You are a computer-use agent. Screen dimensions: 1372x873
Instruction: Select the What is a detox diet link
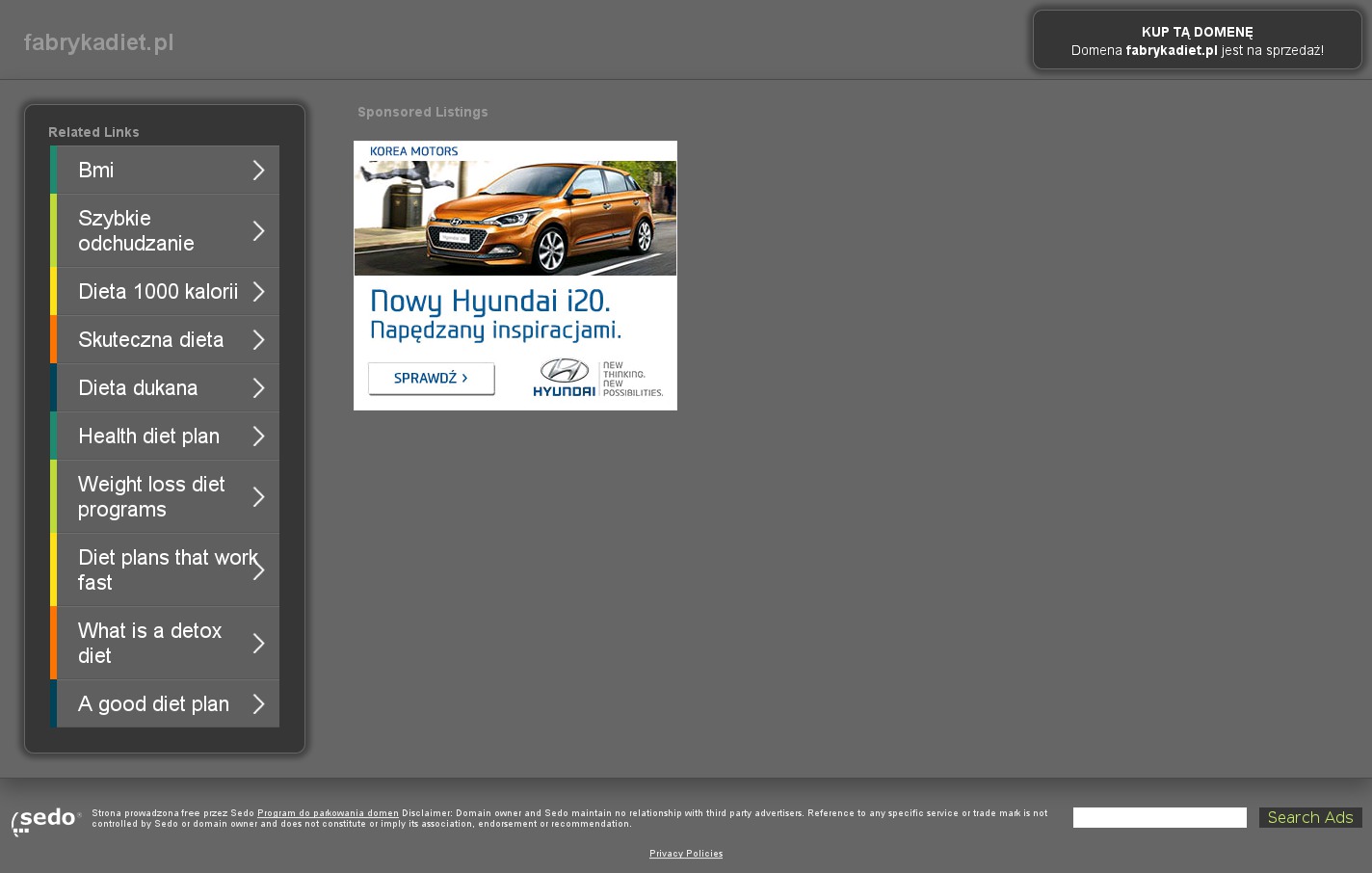(x=149, y=644)
